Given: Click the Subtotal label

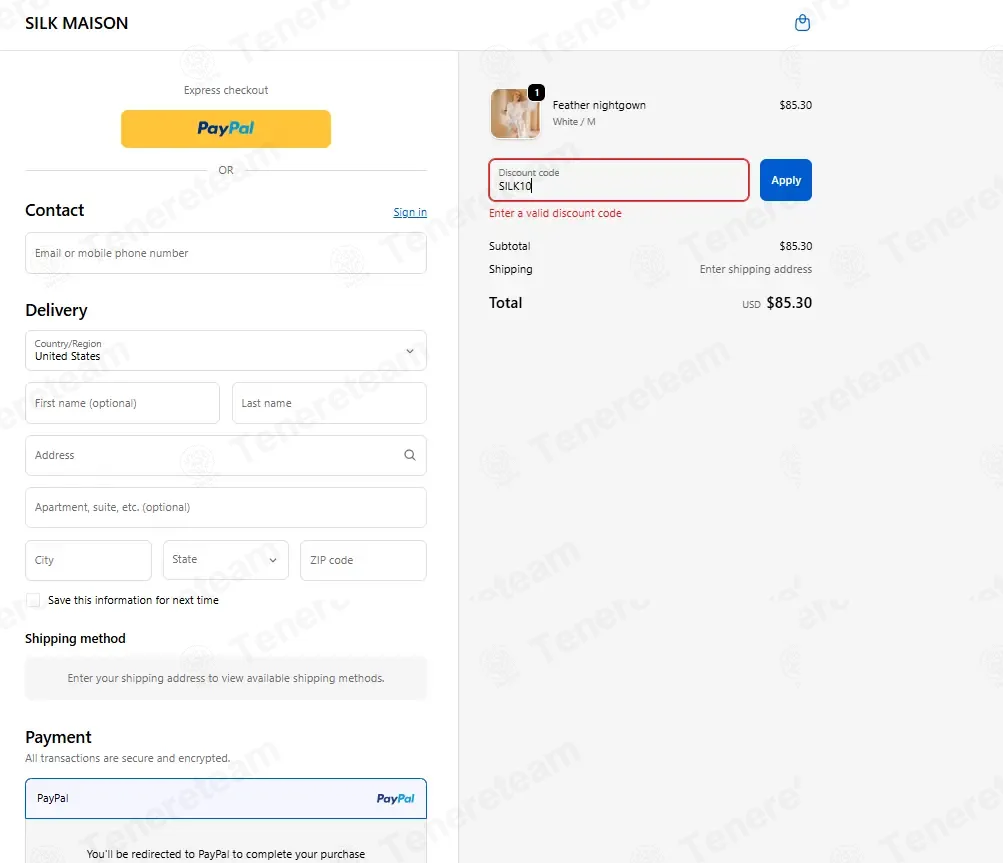Looking at the screenshot, I should [509, 246].
